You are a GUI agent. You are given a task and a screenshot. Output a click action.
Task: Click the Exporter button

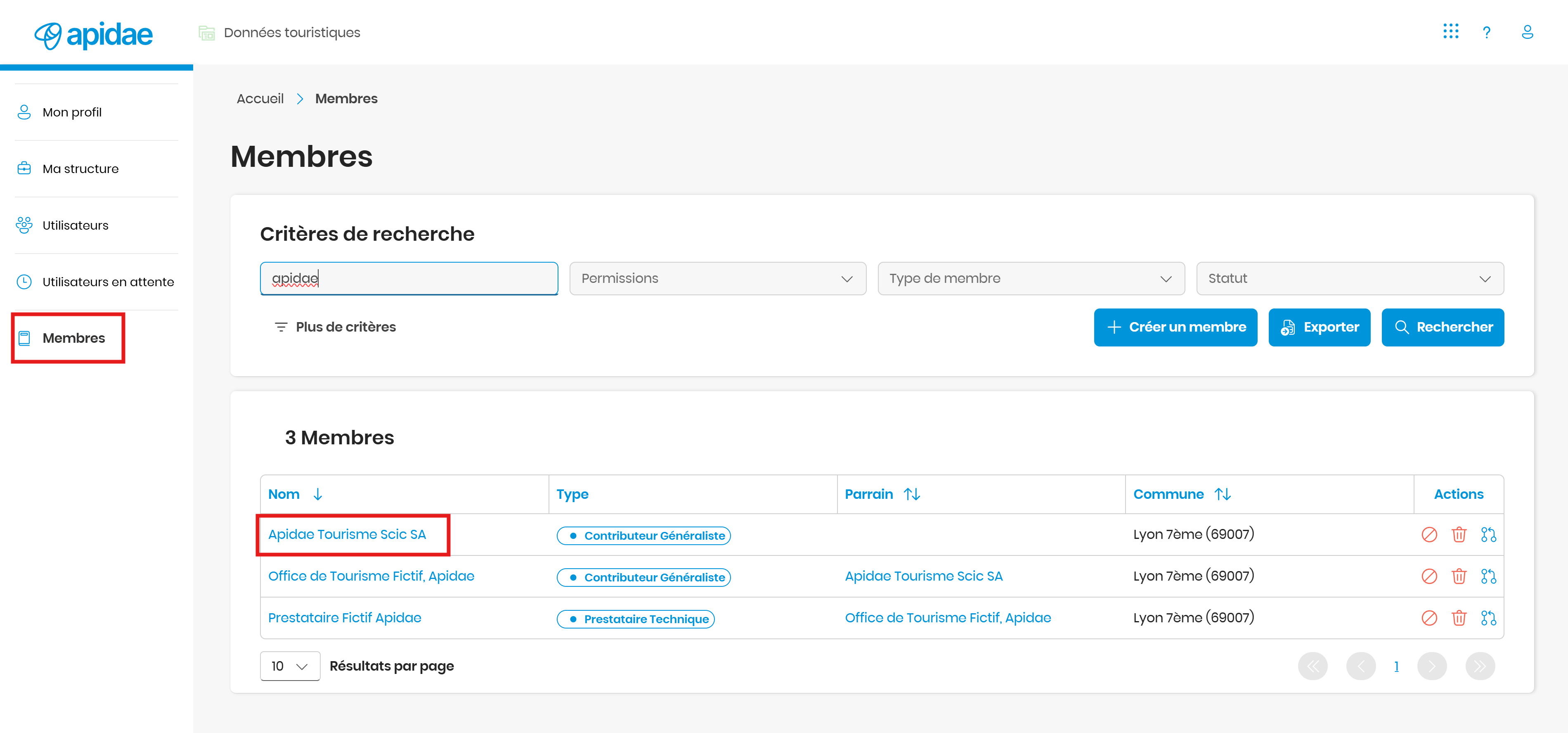[x=1319, y=327]
